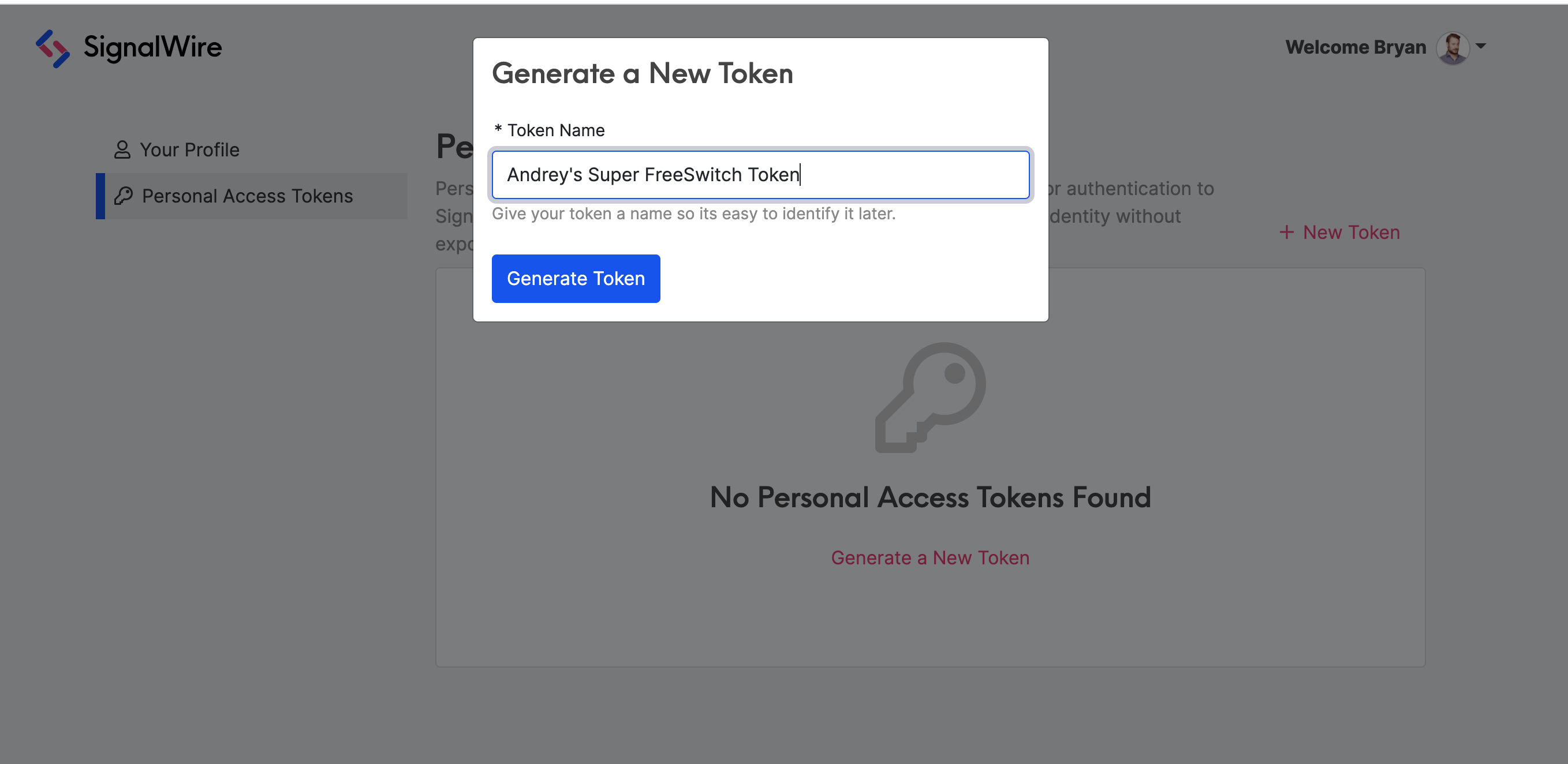
Task: Click the plus icon next to New Token
Action: point(1286,233)
